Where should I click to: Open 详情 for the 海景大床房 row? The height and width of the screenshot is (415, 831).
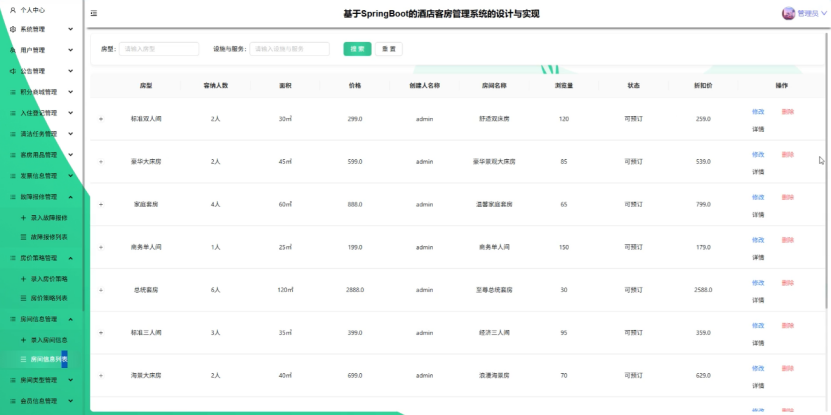[x=758, y=386]
